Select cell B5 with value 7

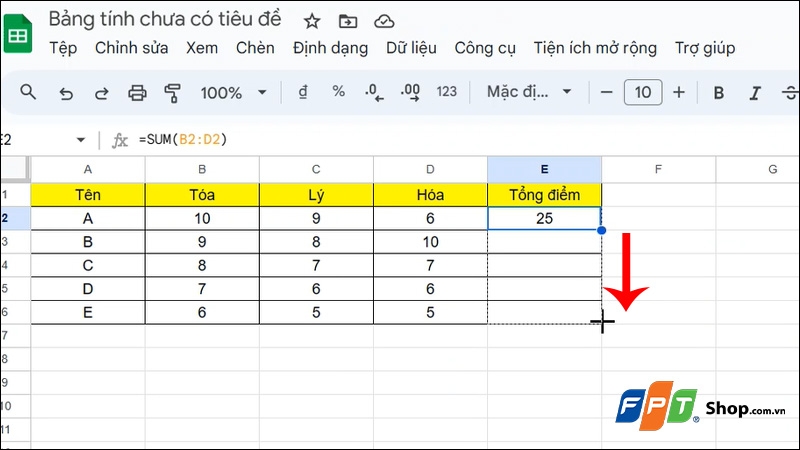202,289
